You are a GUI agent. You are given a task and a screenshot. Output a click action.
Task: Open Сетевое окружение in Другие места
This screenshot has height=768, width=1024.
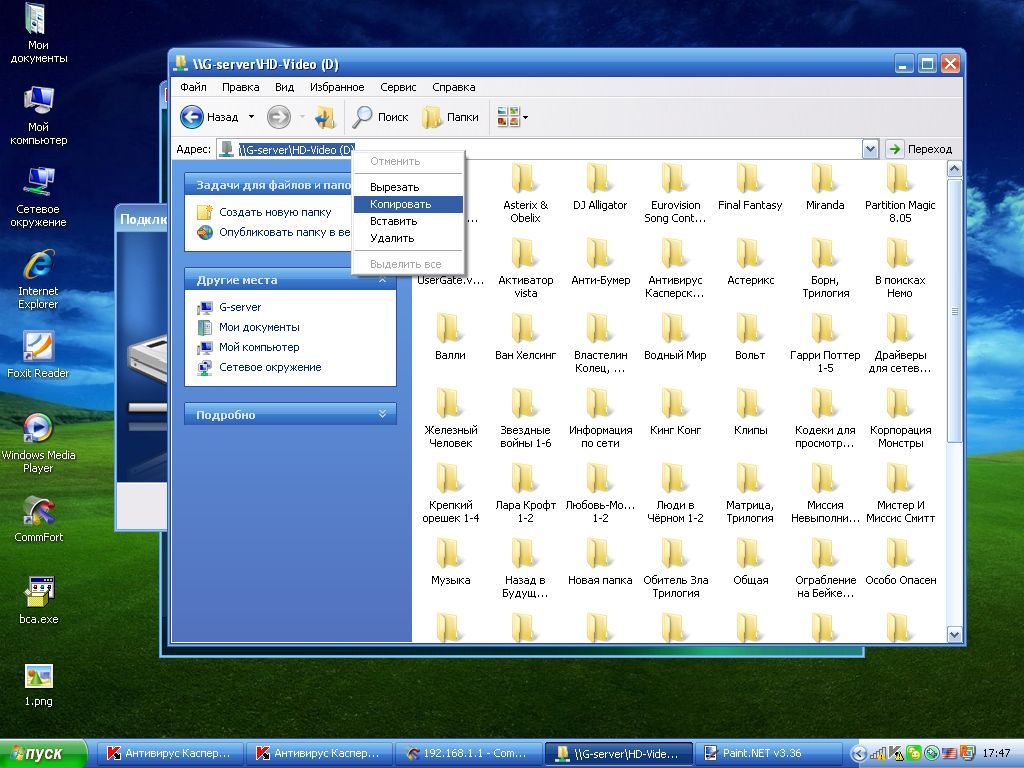point(270,367)
